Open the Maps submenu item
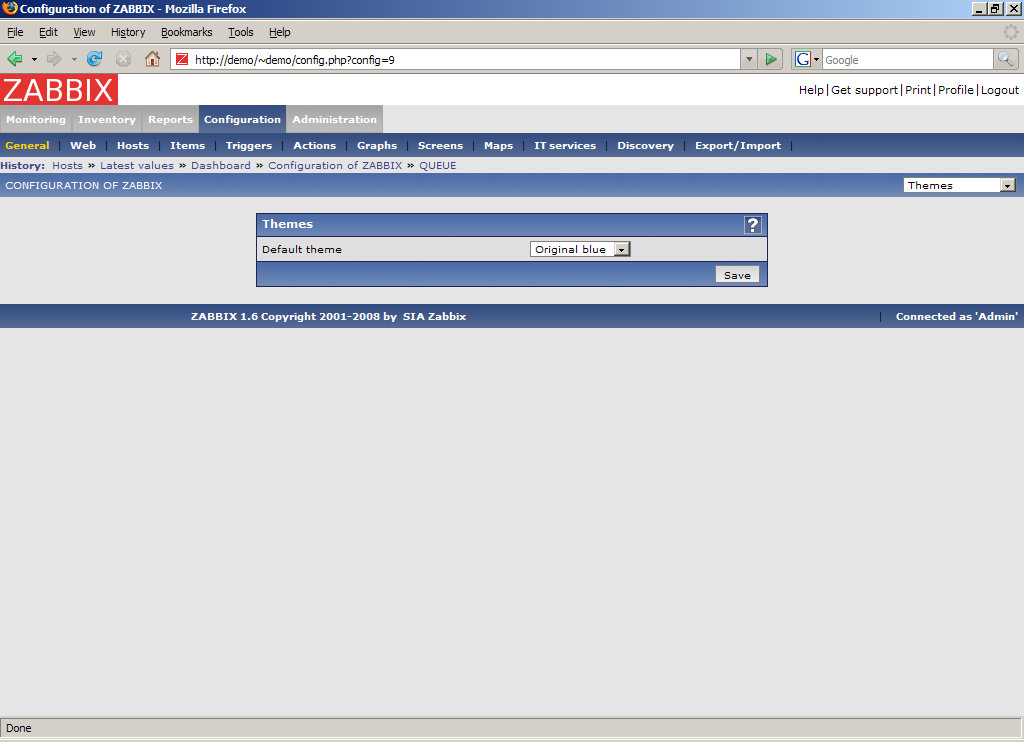This screenshot has width=1024, height=742. [x=498, y=146]
